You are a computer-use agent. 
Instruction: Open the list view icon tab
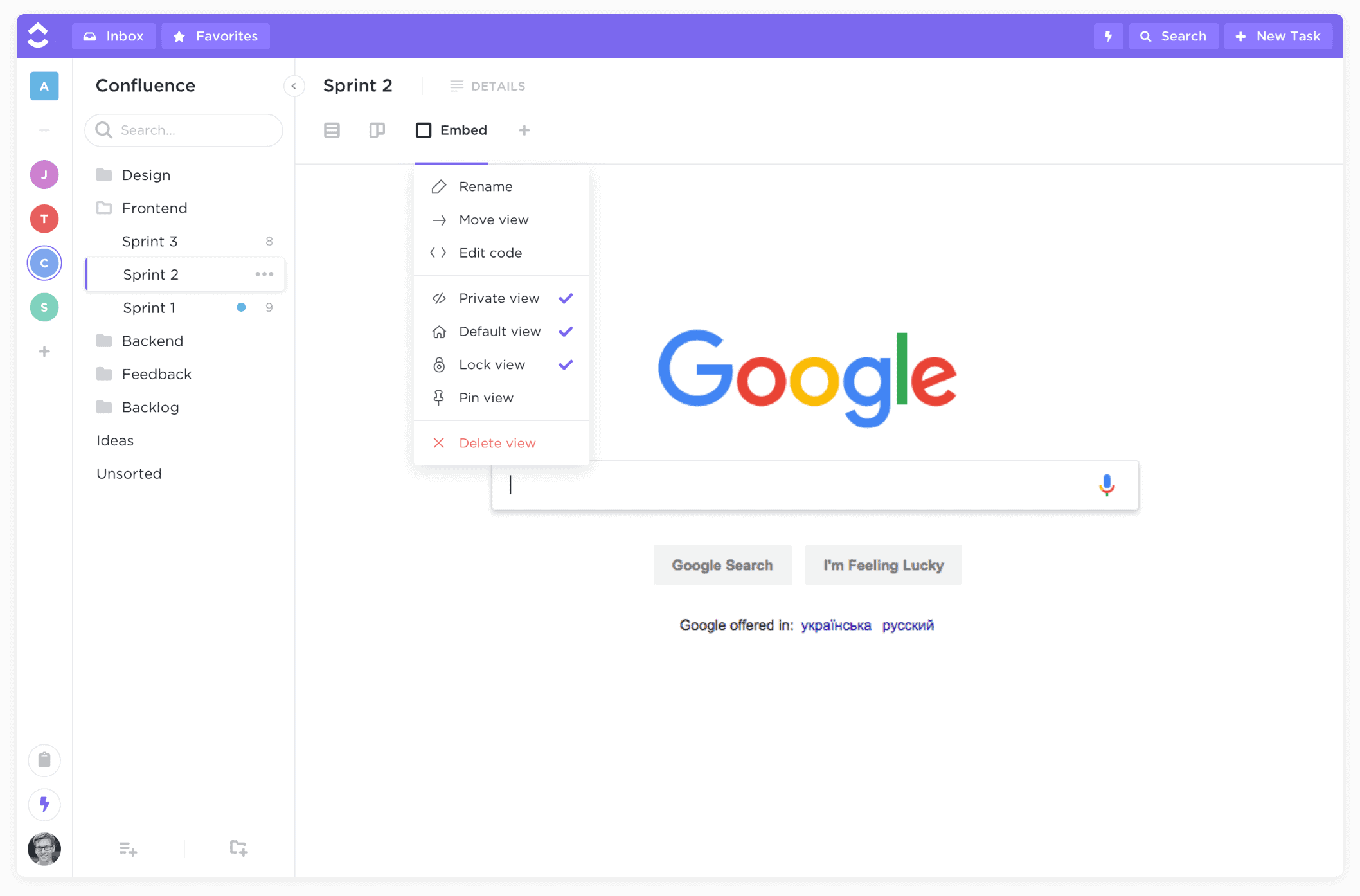(x=332, y=130)
